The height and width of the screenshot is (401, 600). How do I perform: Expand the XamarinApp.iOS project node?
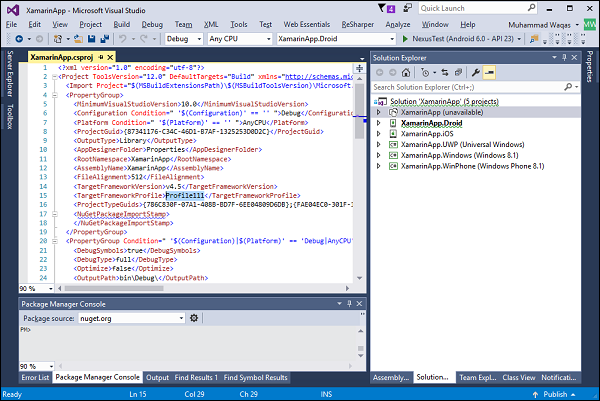[380, 135]
